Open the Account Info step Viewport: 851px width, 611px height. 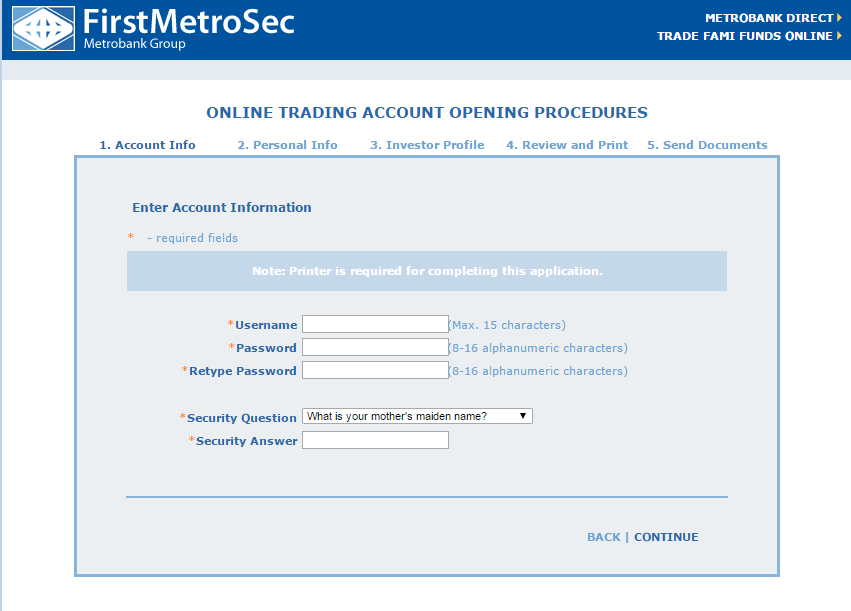click(x=146, y=144)
